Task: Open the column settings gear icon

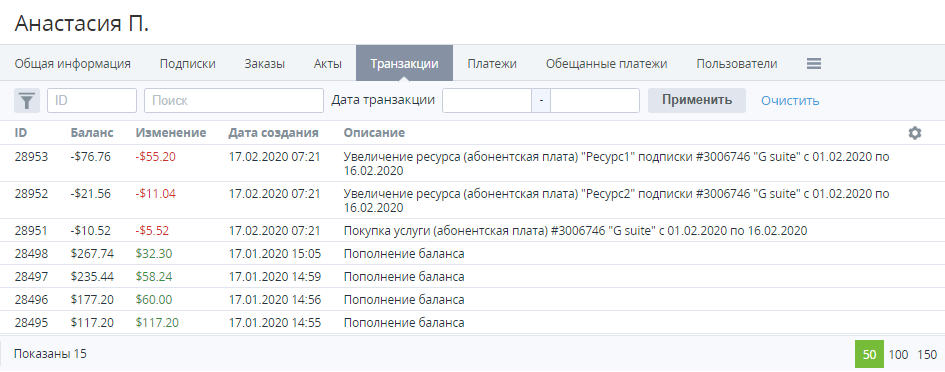Action: pyautogui.click(x=915, y=133)
